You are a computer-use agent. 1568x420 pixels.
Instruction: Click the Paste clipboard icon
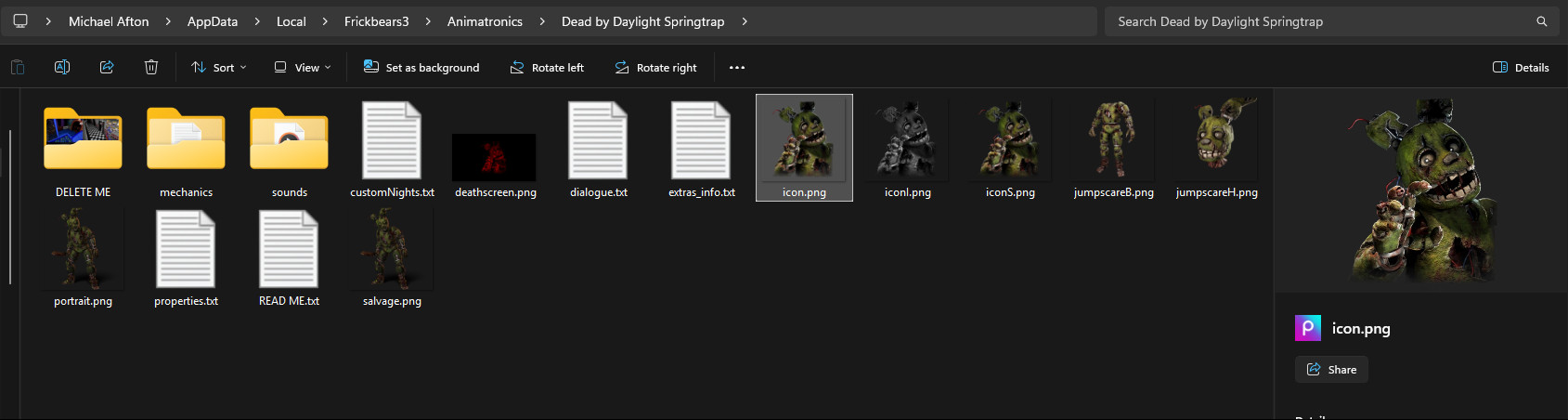pos(18,67)
